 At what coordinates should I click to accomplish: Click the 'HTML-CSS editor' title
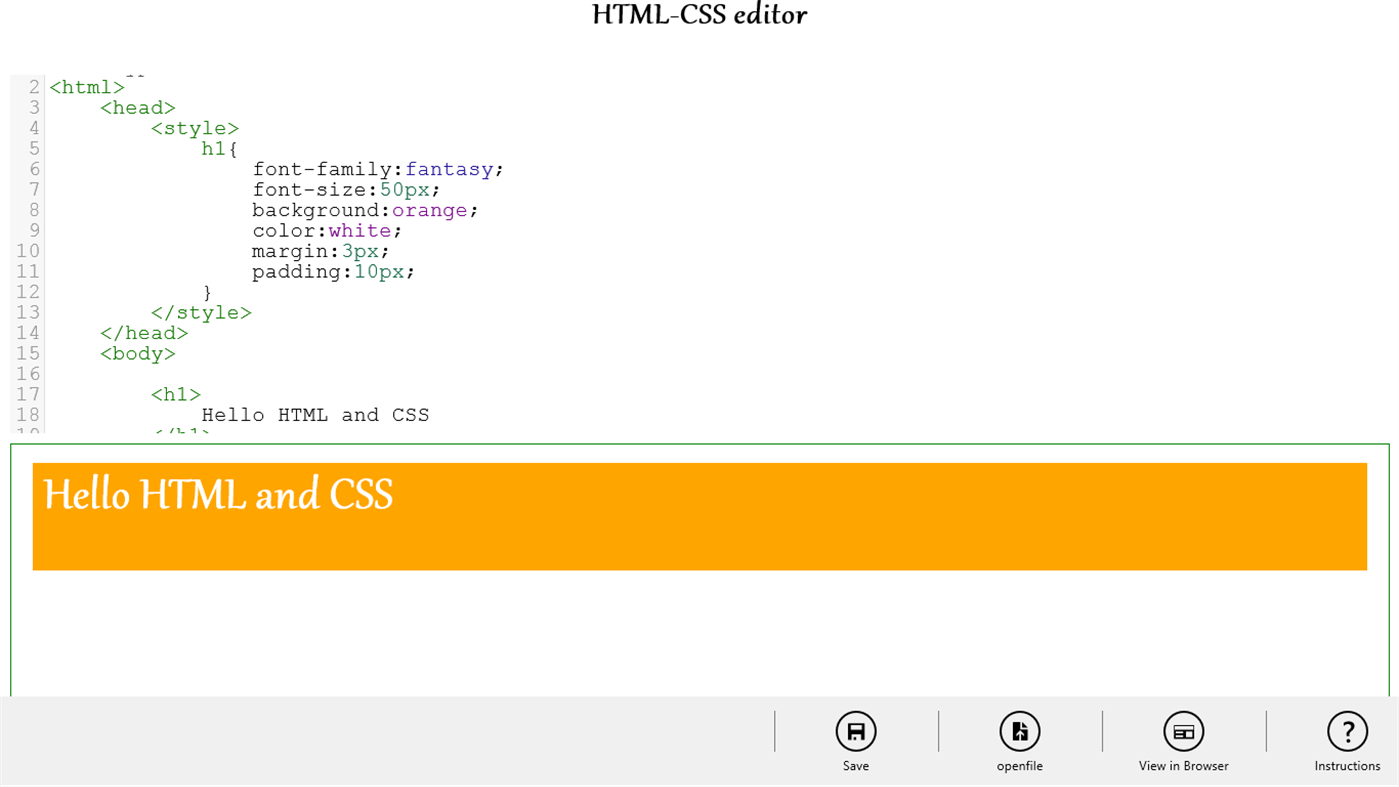coord(699,15)
